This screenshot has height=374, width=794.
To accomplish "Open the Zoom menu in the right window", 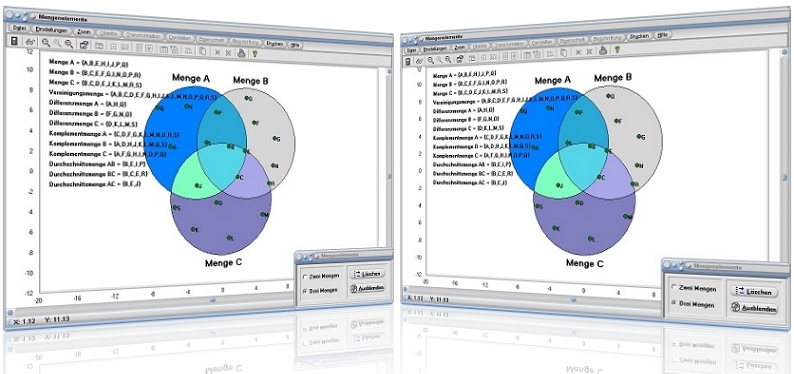I will point(460,47).
